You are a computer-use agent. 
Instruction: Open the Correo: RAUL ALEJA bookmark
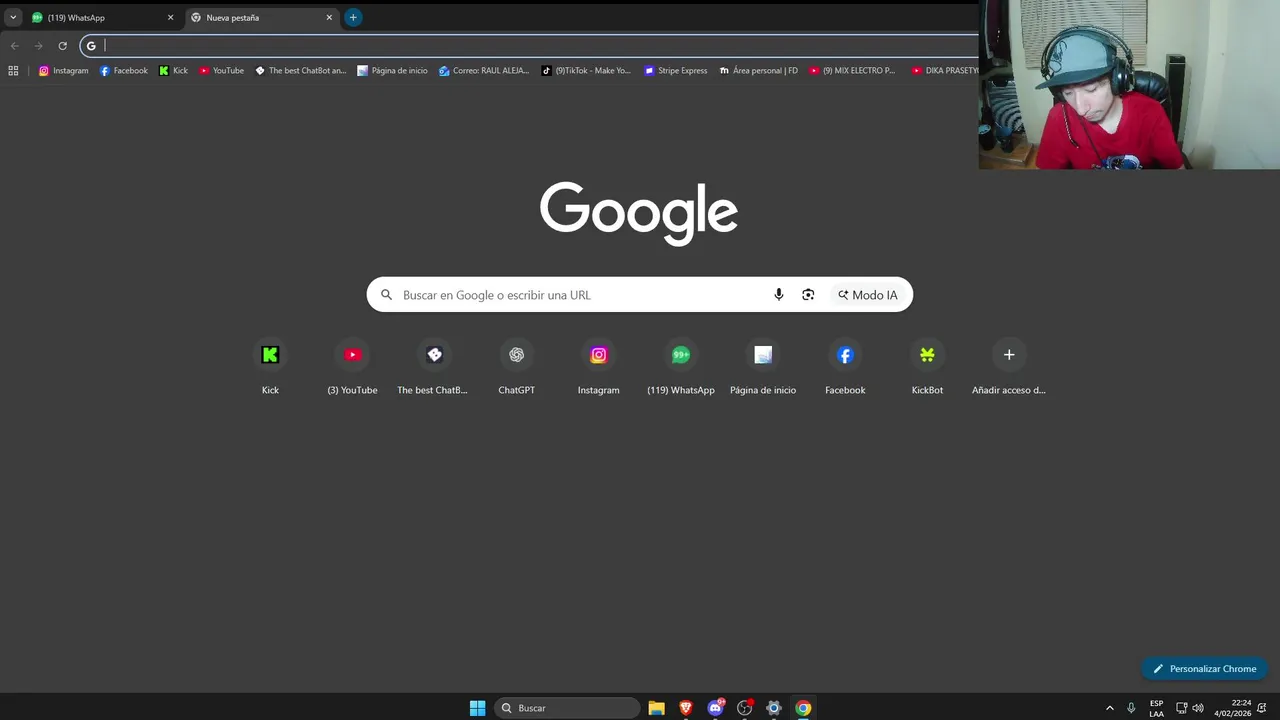pos(484,71)
